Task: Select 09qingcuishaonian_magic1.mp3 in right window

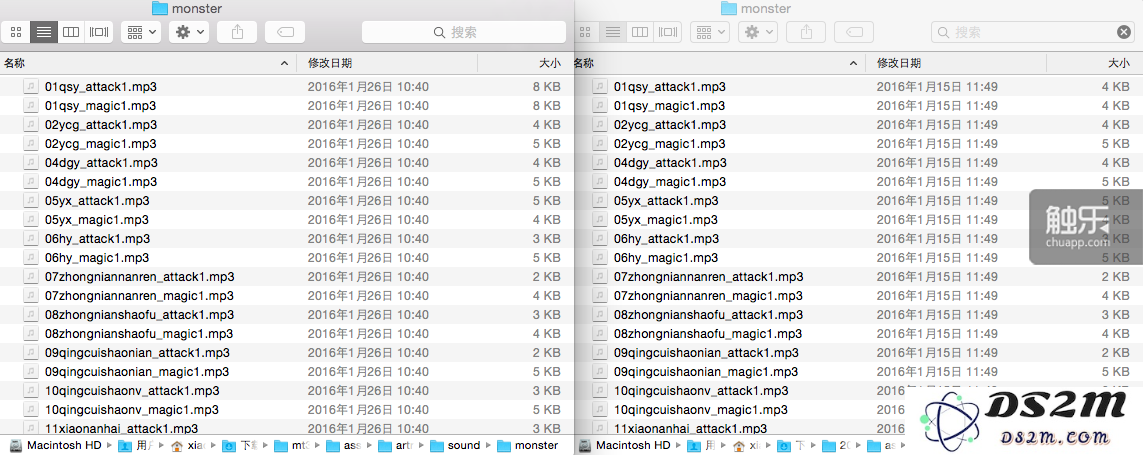Action: tap(706, 371)
